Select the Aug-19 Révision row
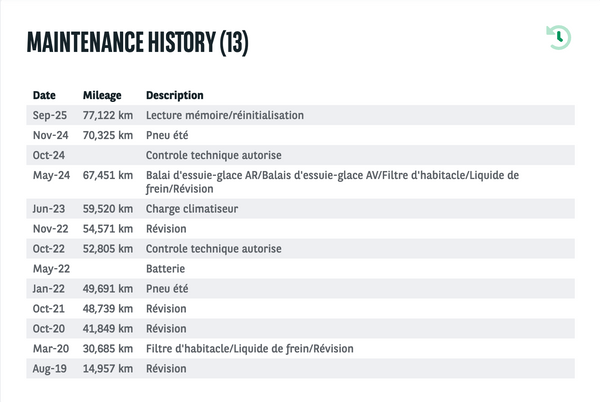This screenshot has width=600, height=402. [300, 368]
